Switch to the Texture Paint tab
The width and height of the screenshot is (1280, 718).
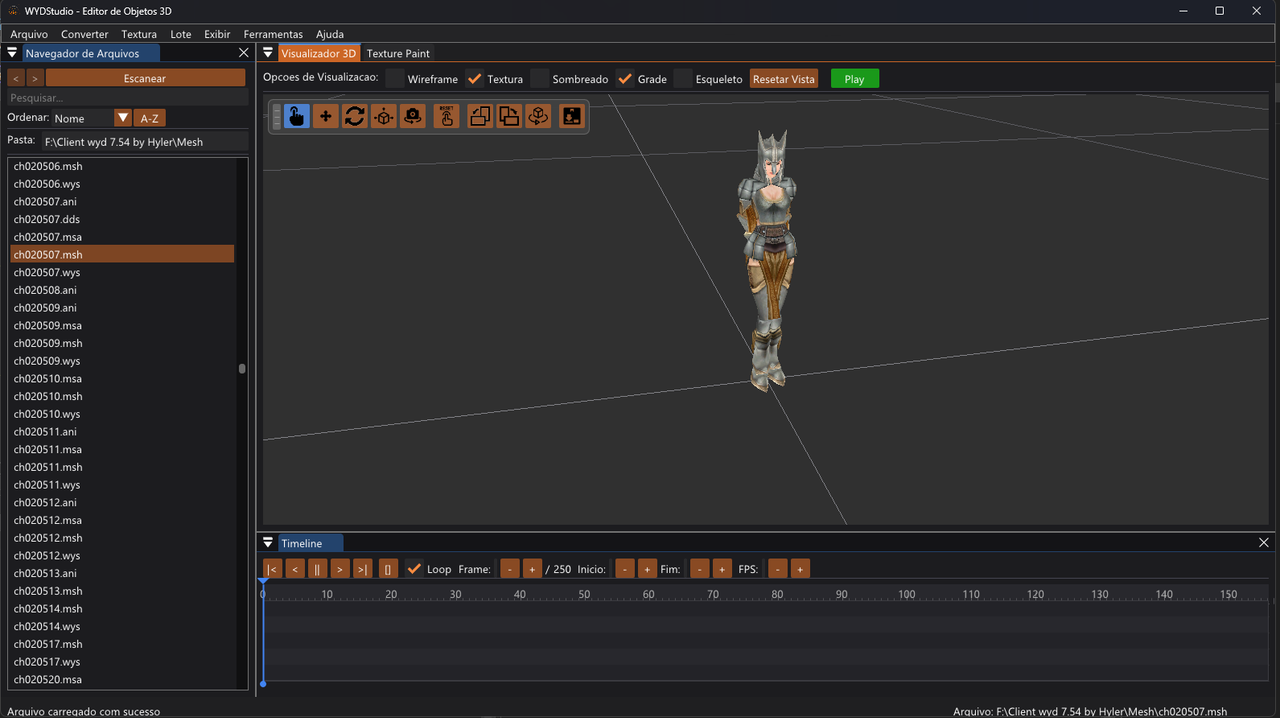tap(398, 53)
